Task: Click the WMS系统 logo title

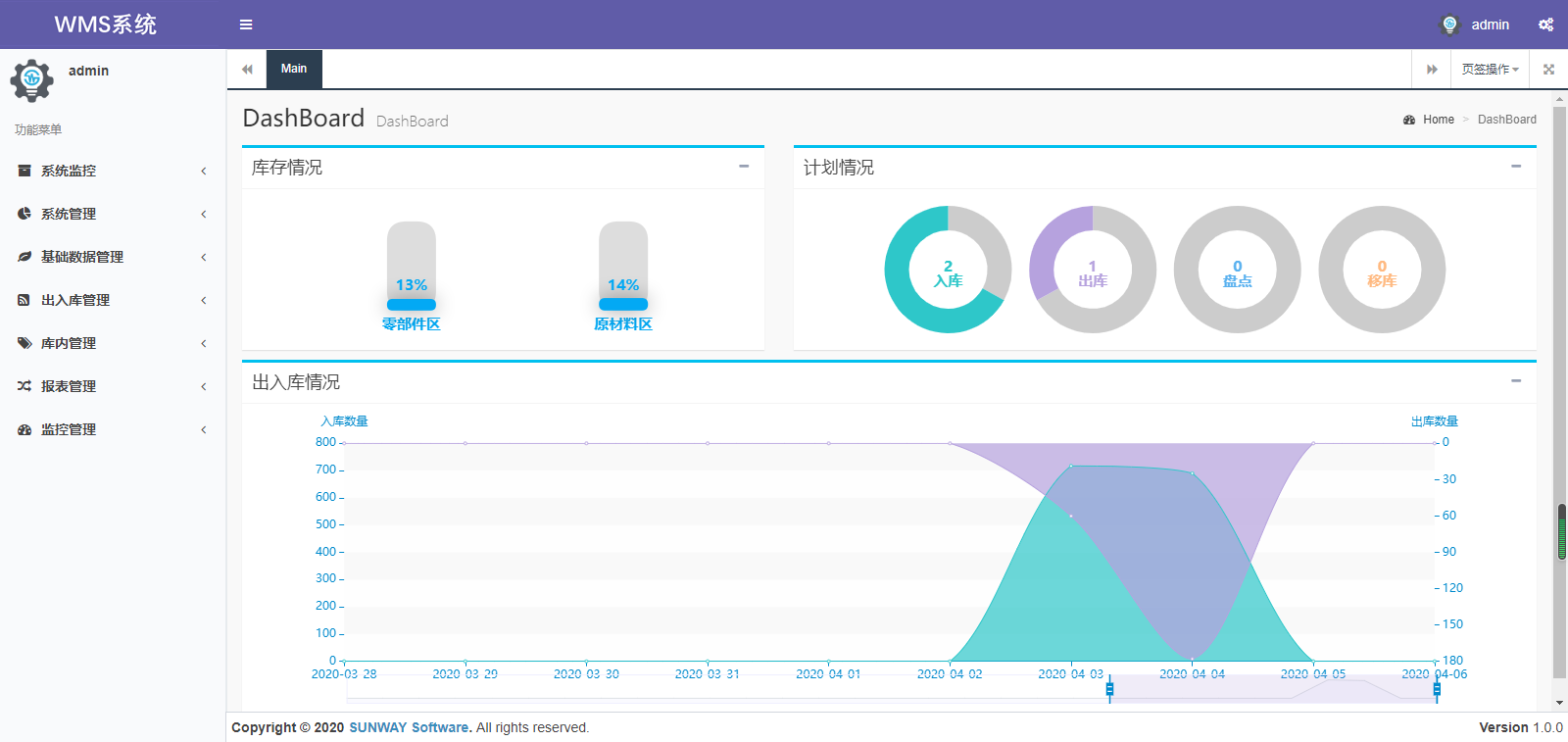Action: [x=106, y=25]
